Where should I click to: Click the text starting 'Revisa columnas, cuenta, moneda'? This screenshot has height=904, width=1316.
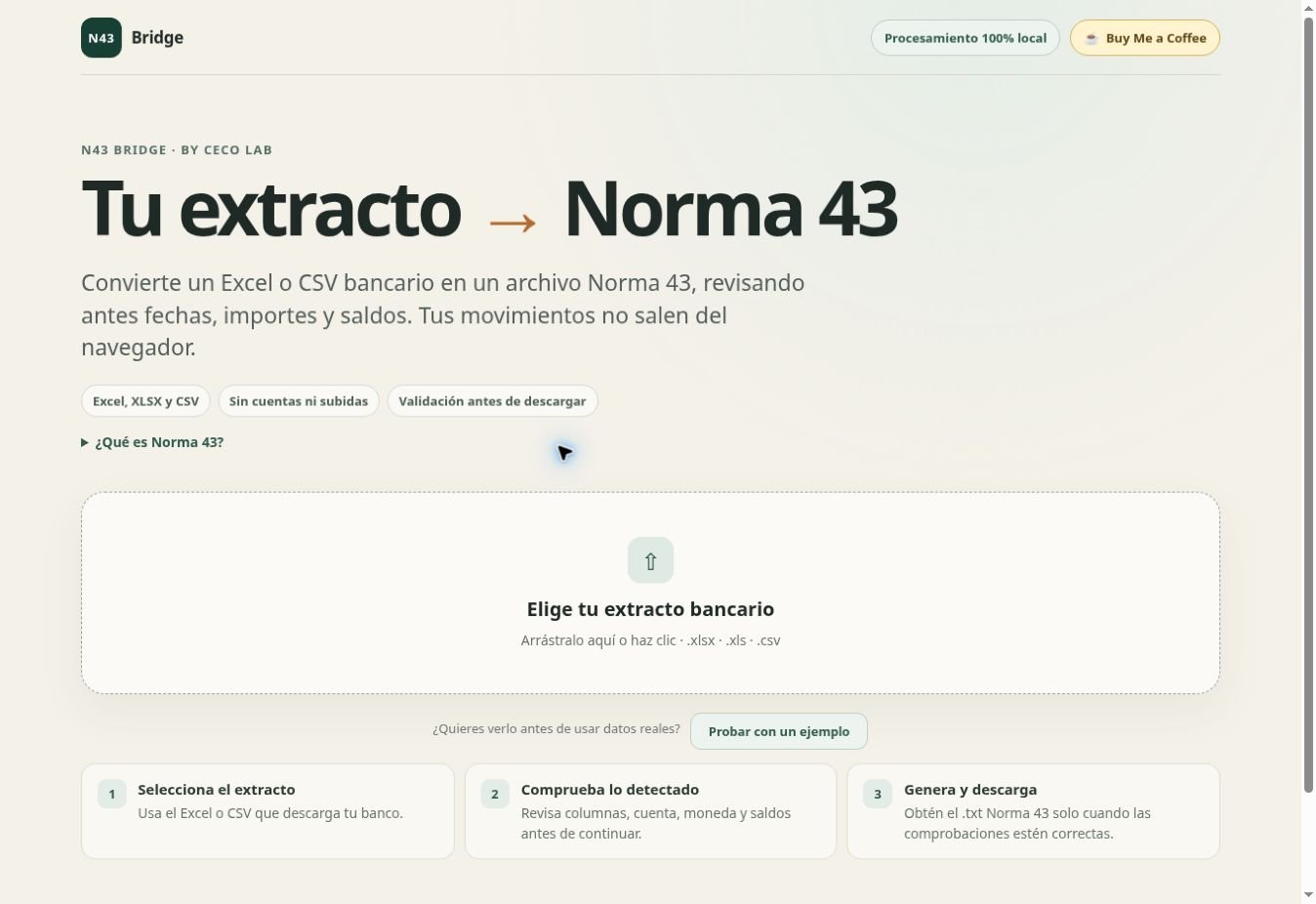tap(656, 823)
